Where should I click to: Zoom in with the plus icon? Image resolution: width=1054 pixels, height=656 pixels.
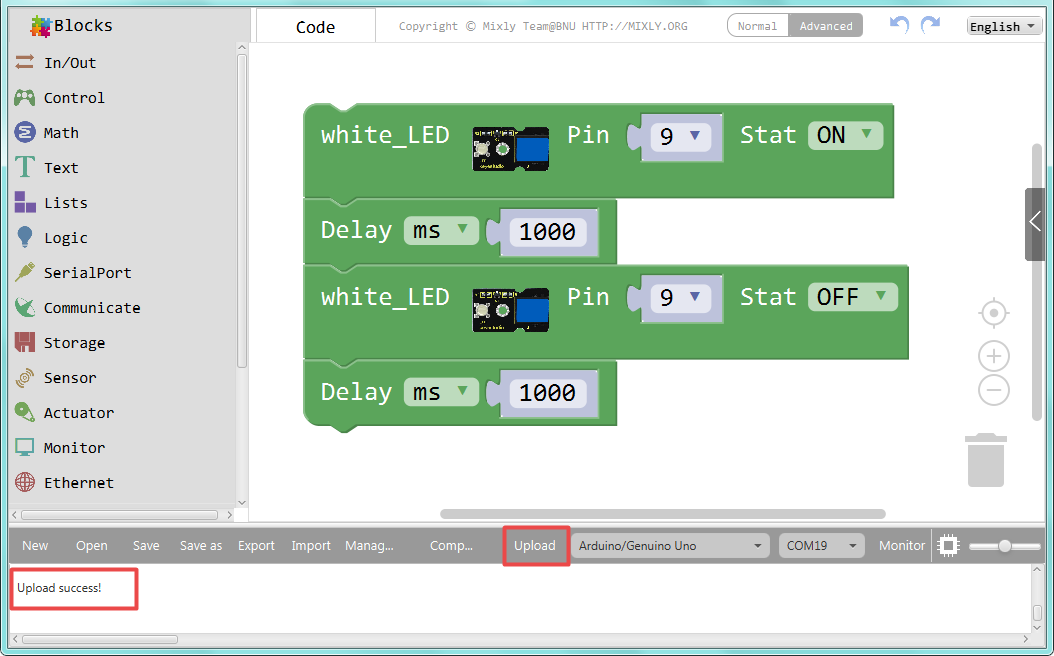click(x=994, y=356)
